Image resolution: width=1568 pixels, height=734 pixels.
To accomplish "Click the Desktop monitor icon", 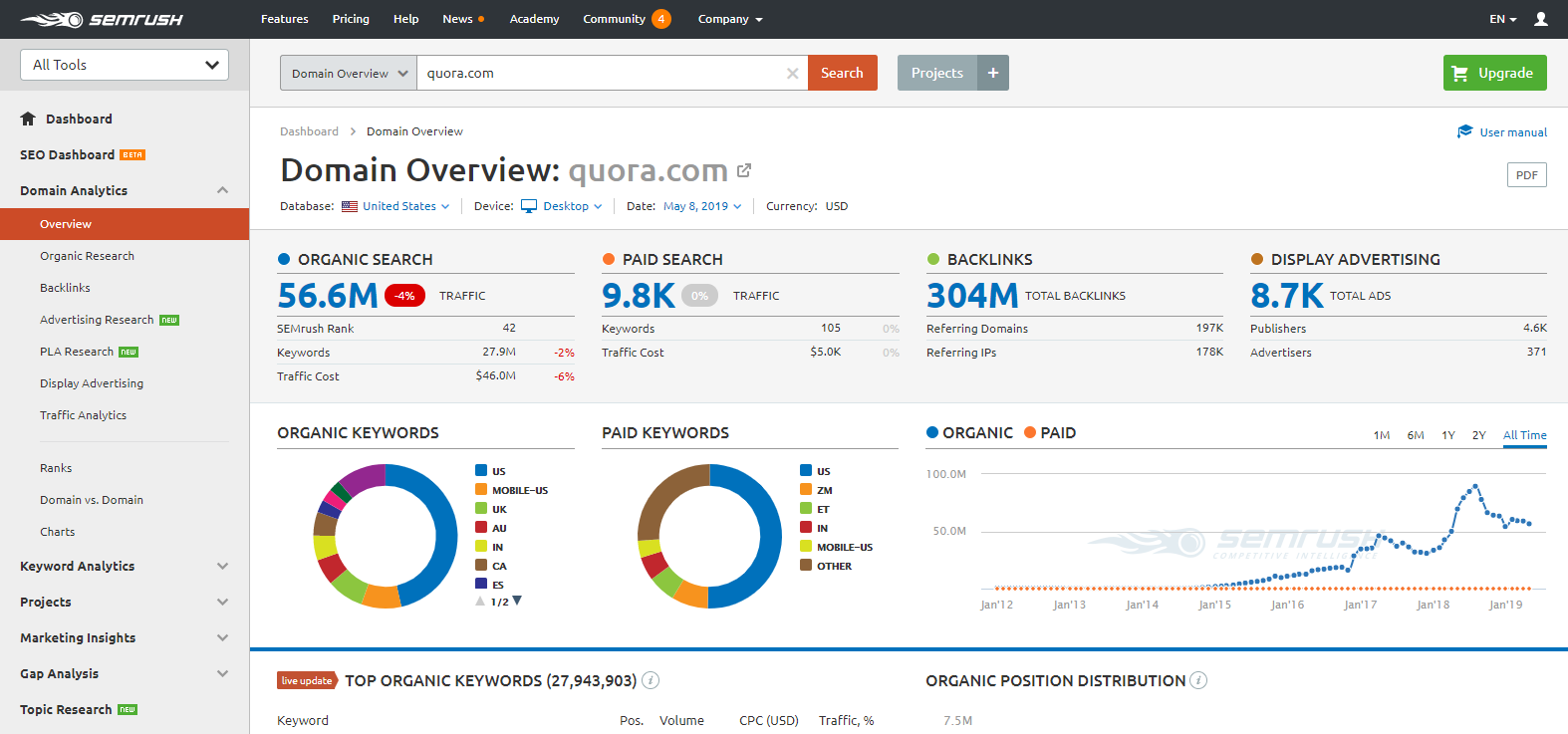I will 529,206.
